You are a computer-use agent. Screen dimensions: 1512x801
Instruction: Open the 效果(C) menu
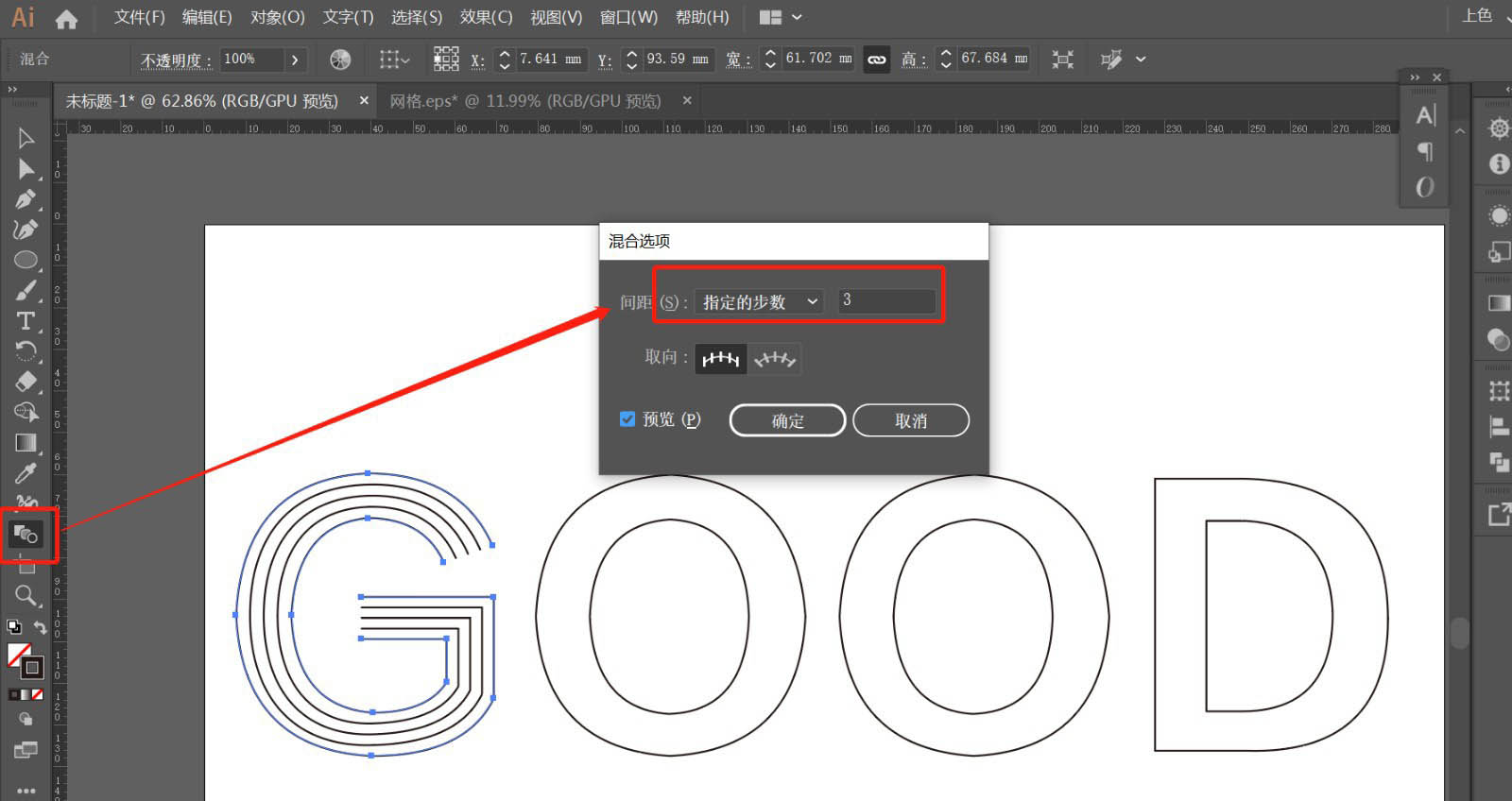[x=486, y=17]
